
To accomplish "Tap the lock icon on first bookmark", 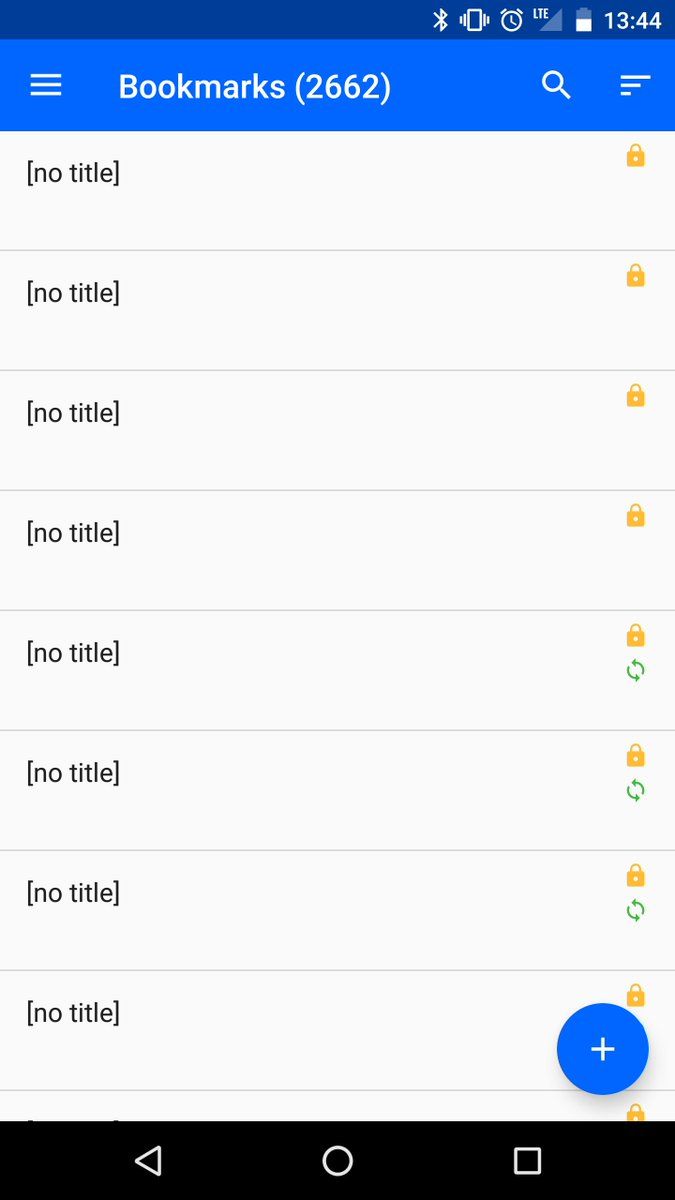I will 635,156.
